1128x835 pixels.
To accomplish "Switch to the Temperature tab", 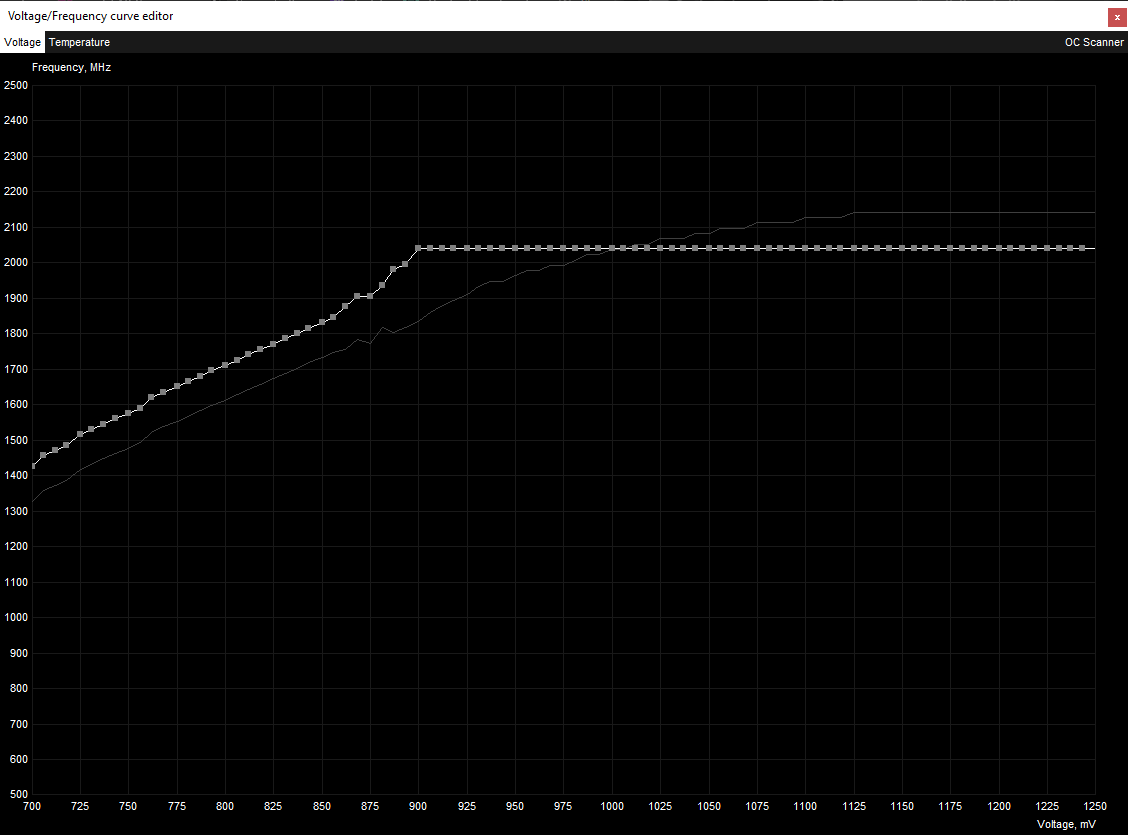I will point(79,42).
